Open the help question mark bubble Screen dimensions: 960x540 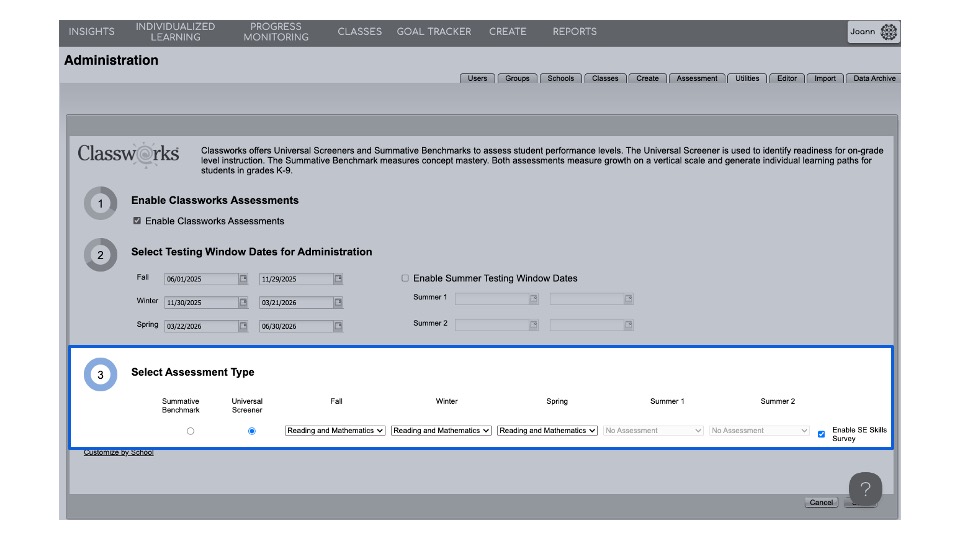[865, 489]
